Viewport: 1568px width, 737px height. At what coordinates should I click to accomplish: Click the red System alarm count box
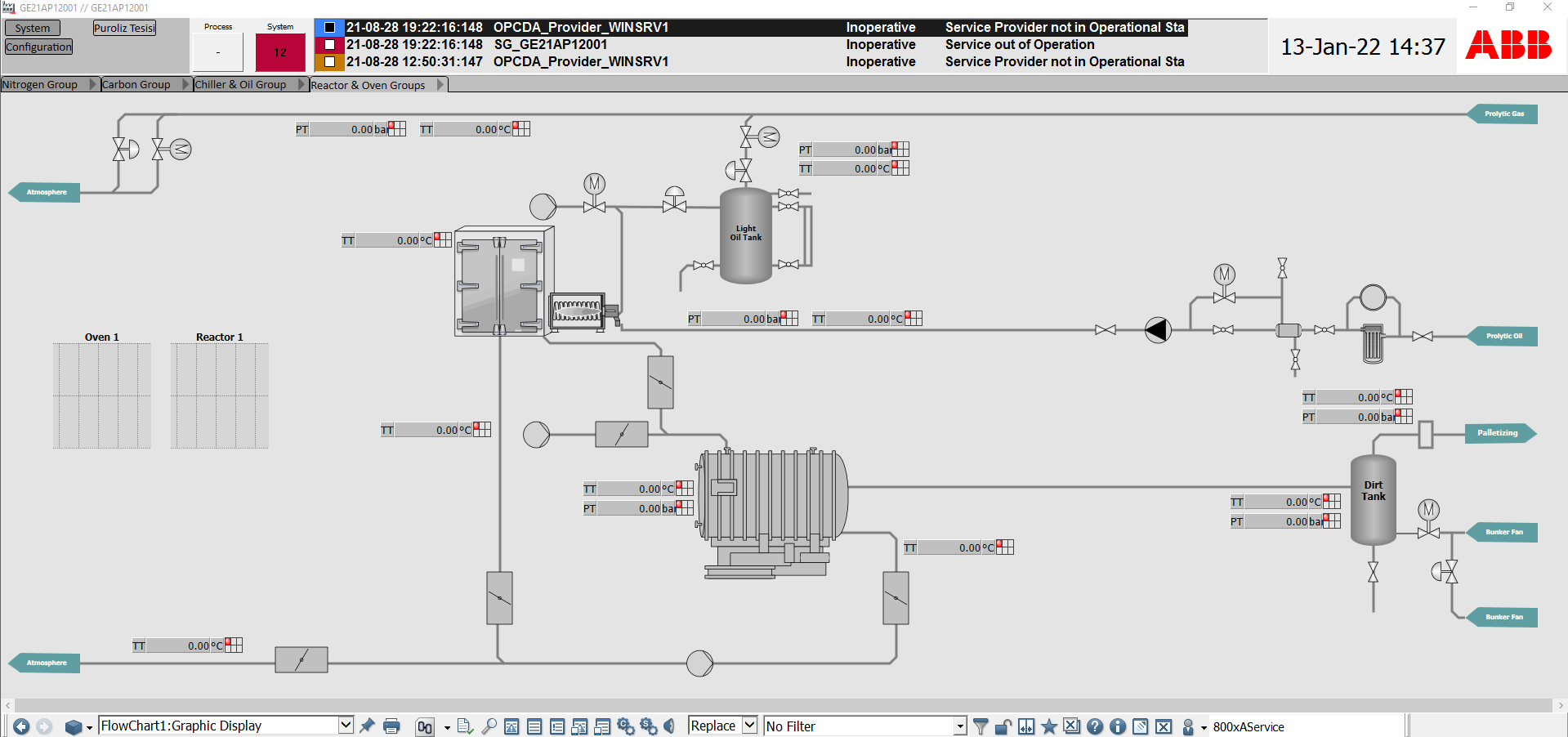280,53
